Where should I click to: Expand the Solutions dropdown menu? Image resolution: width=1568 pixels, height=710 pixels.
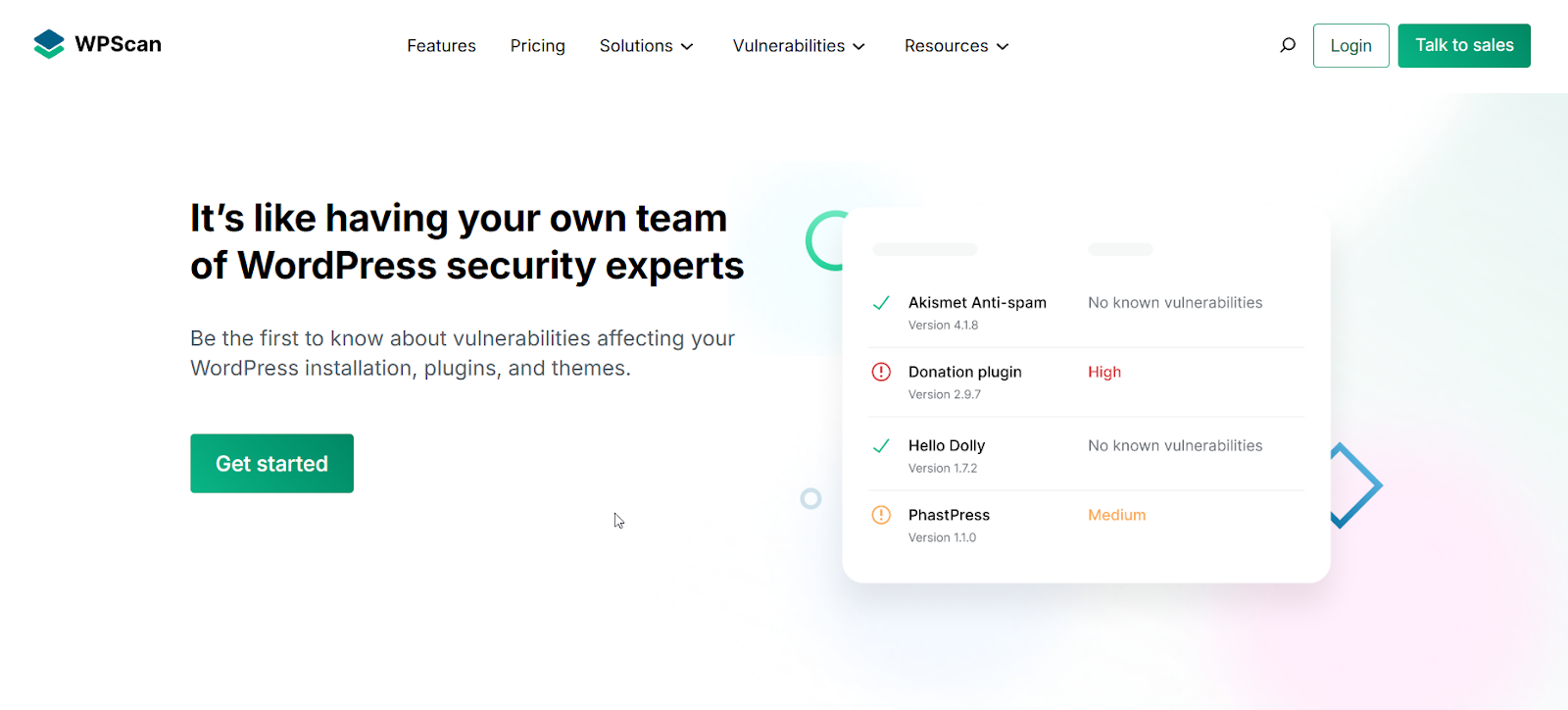pyautogui.click(x=646, y=46)
